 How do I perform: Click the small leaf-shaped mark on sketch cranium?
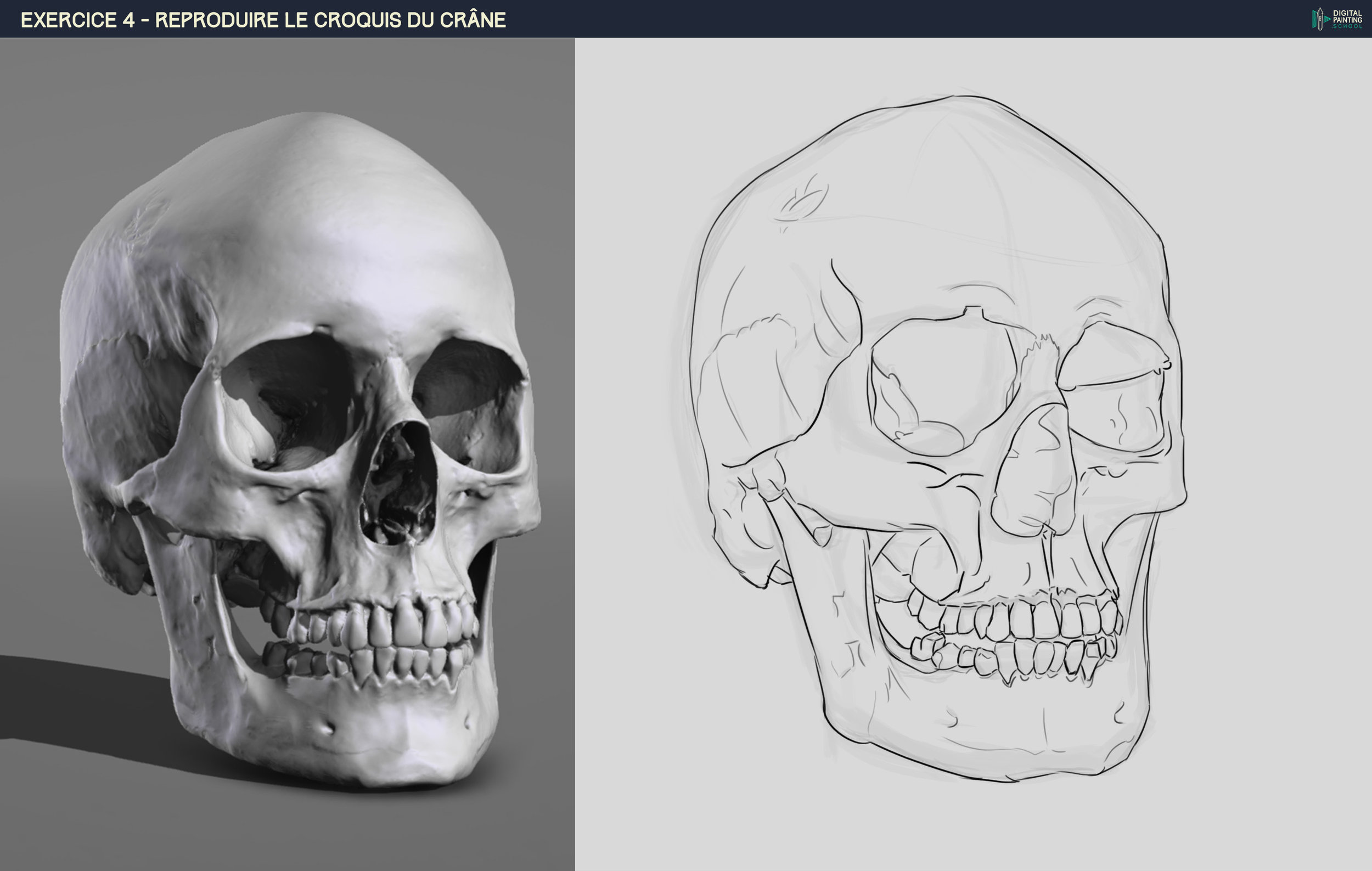point(802,202)
